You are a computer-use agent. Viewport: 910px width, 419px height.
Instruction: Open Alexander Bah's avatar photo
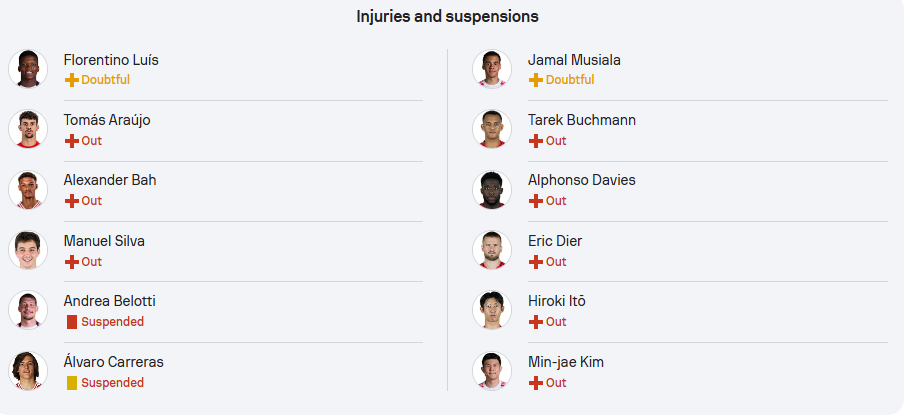click(28, 190)
